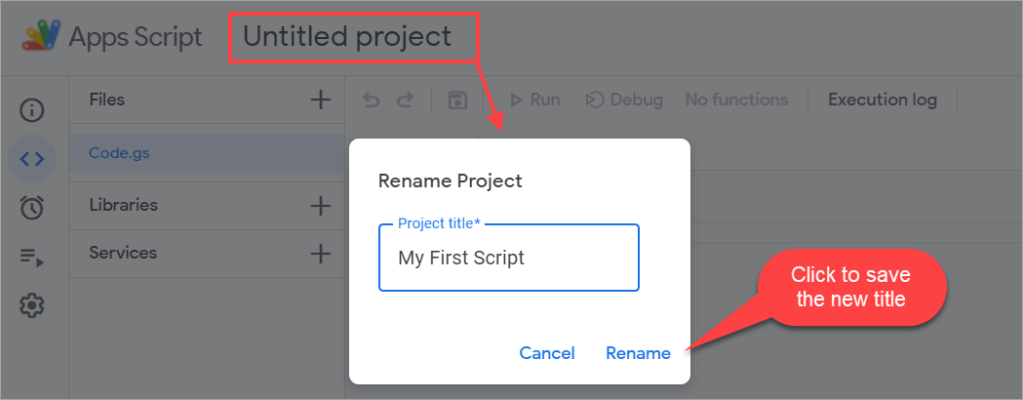
Task: Select the Editor code icon in sidebar
Action: (x=32, y=157)
